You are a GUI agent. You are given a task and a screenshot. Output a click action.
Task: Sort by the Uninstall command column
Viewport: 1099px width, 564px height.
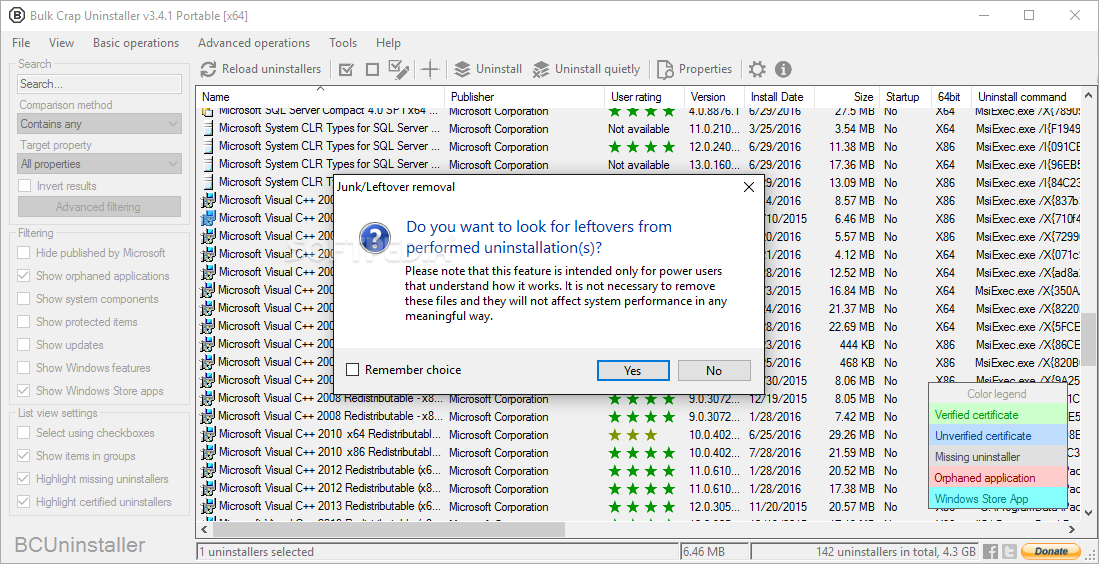pos(1026,97)
